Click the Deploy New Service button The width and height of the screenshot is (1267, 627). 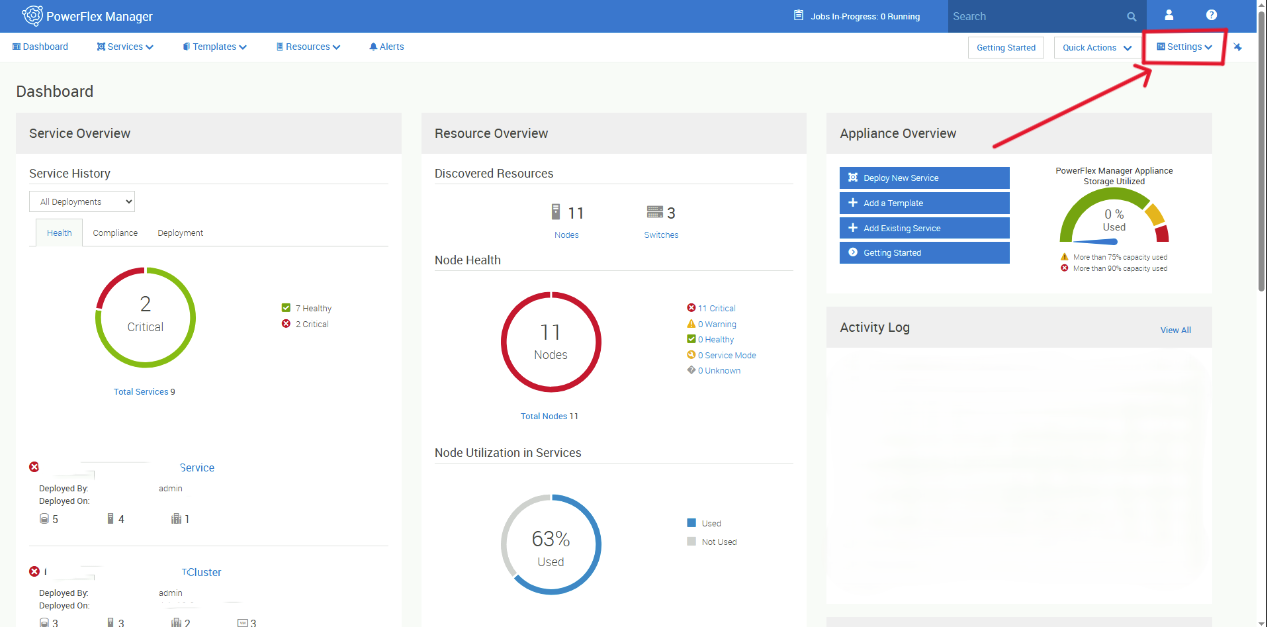pos(924,178)
